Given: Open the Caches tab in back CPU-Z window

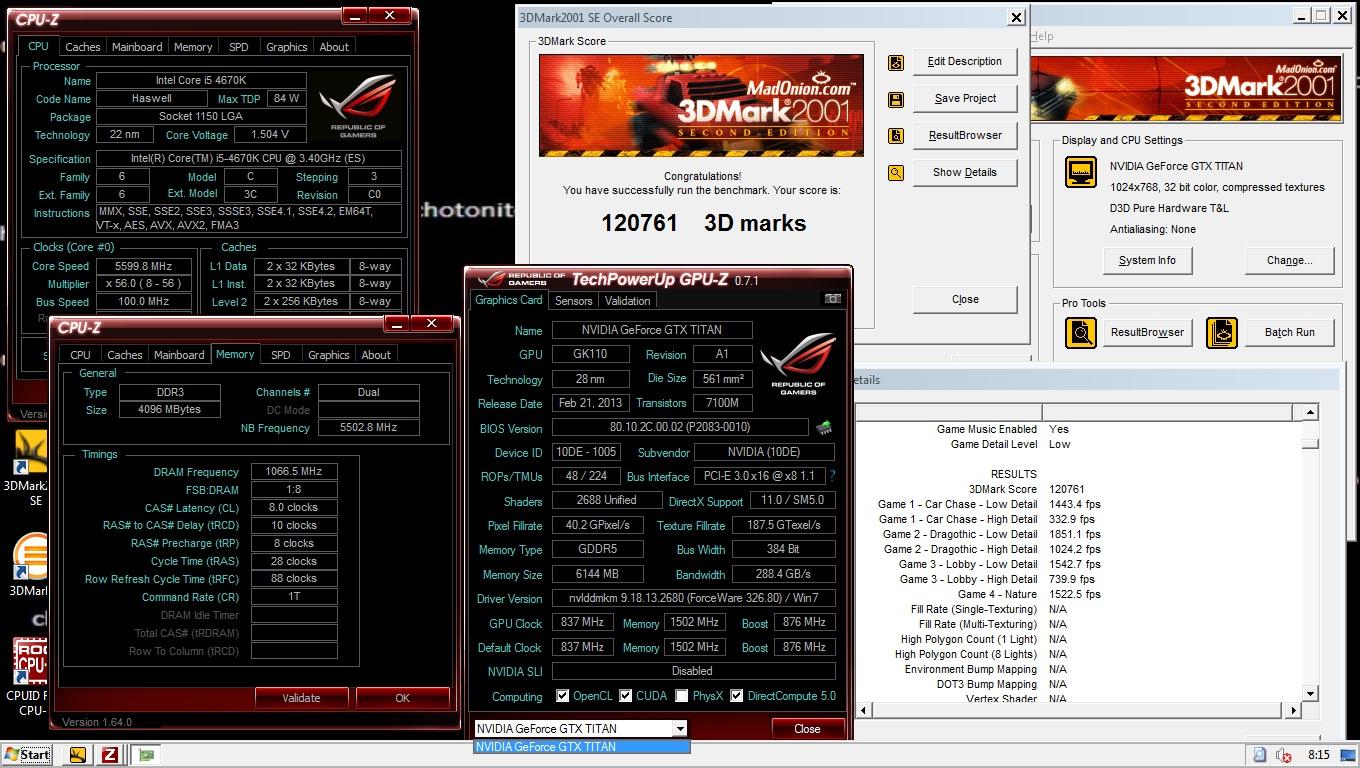Looking at the screenshot, I should point(83,47).
